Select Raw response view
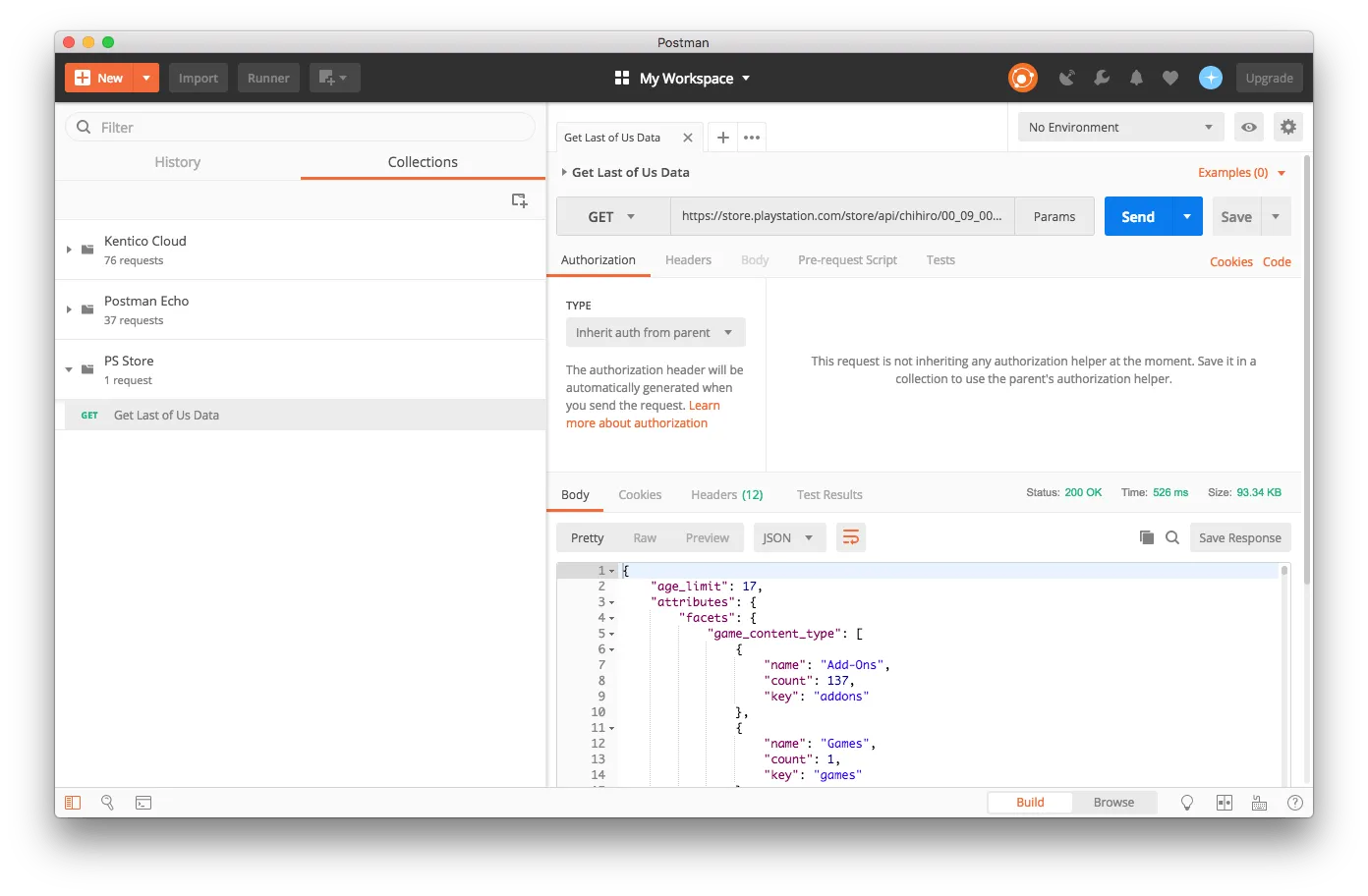Screen dimensions: 1368x896 pos(645,537)
